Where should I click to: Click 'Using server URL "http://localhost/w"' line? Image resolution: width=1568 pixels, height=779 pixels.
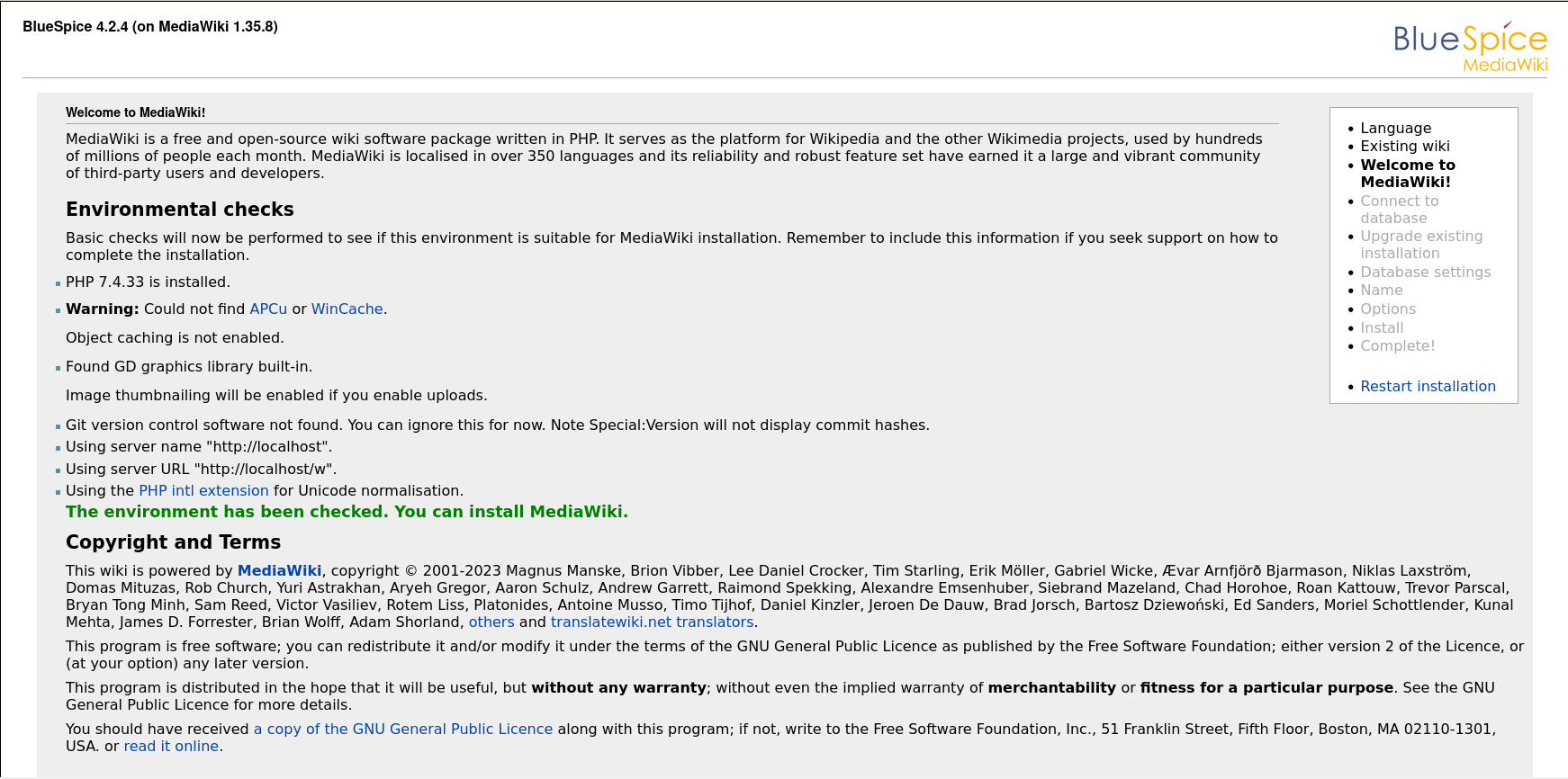(x=201, y=469)
